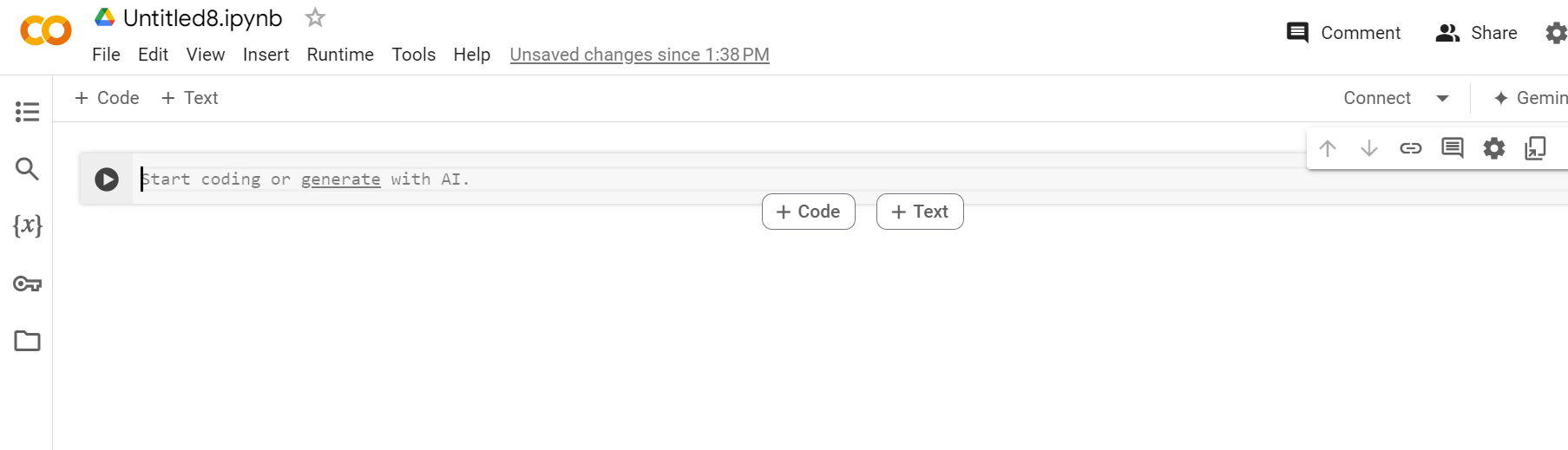1568x450 pixels.
Task: Open the table of contents sidebar icon
Action: pos(27,112)
